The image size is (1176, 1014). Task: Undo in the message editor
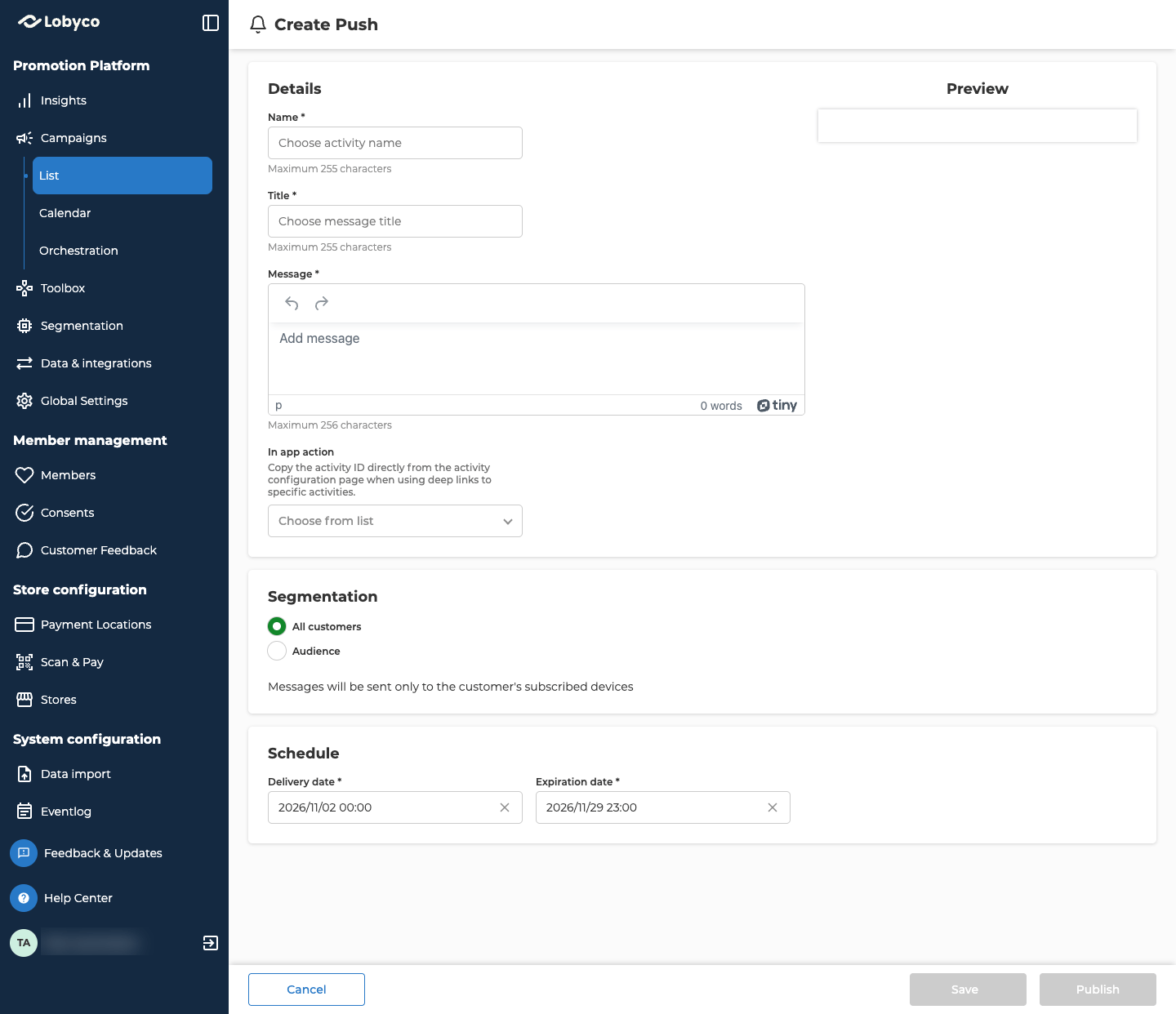[292, 303]
